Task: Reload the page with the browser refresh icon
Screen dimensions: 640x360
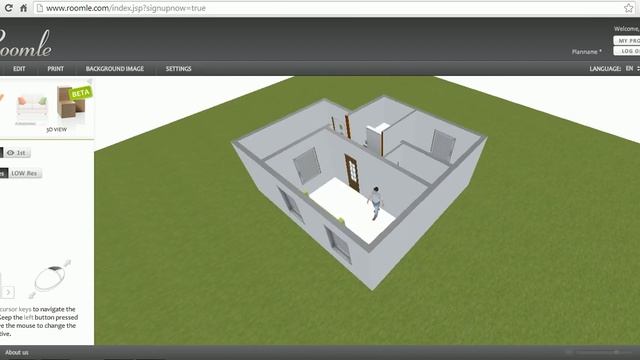Action: click(8, 8)
